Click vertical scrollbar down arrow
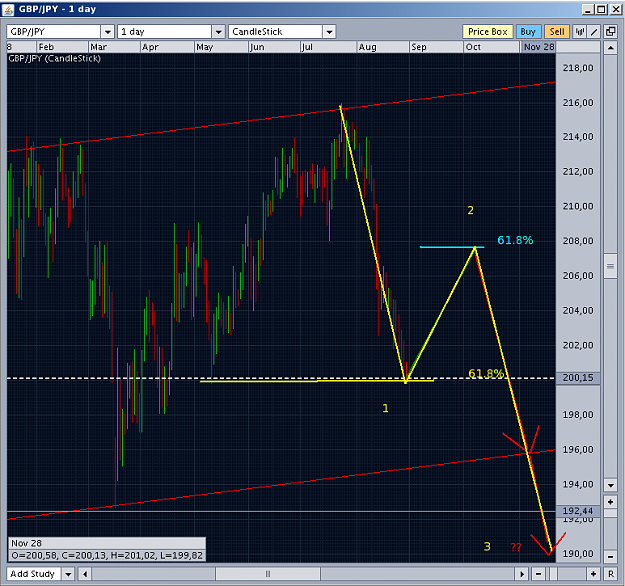The width and height of the screenshot is (625, 586). point(610,485)
